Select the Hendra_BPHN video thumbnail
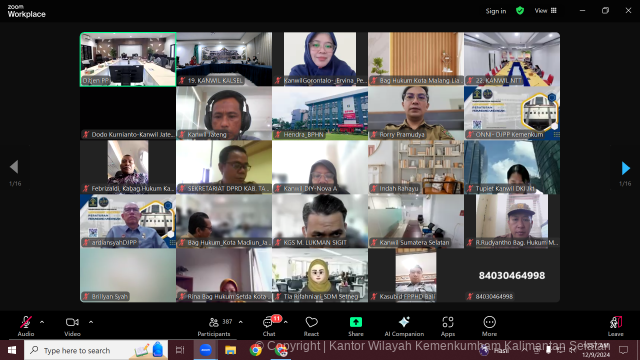This screenshot has height=360, width=640. coord(320,113)
